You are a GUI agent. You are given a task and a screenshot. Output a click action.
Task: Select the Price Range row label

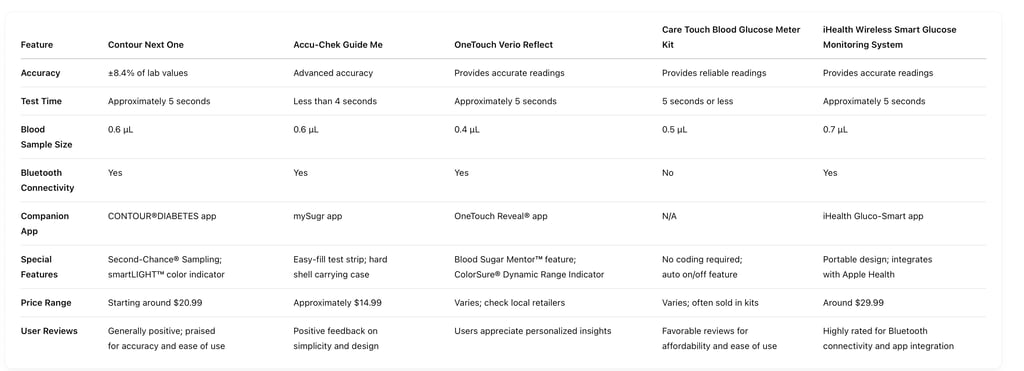[x=46, y=303]
